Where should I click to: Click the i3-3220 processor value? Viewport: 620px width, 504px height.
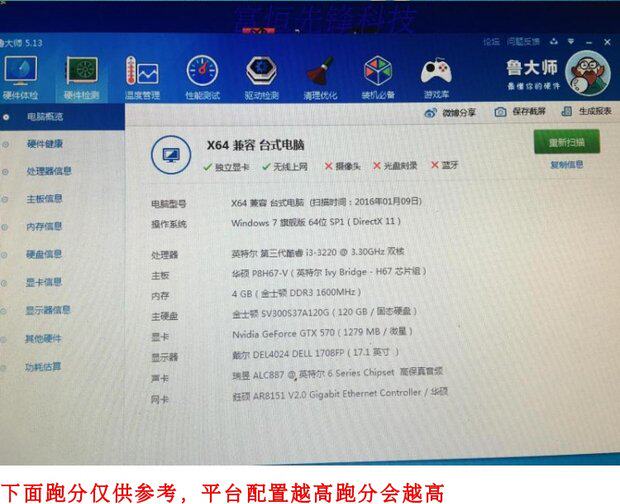click(318, 252)
